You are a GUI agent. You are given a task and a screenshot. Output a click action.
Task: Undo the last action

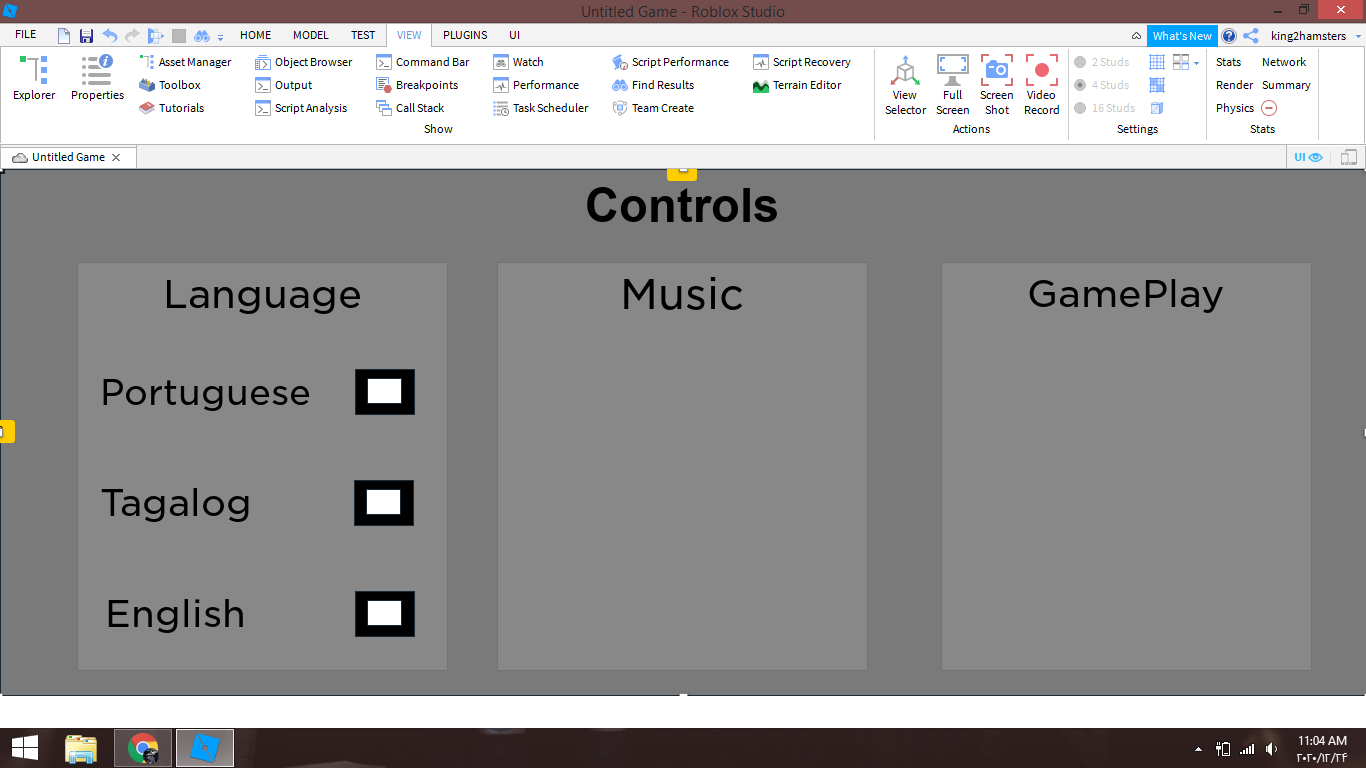pyautogui.click(x=110, y=36)
